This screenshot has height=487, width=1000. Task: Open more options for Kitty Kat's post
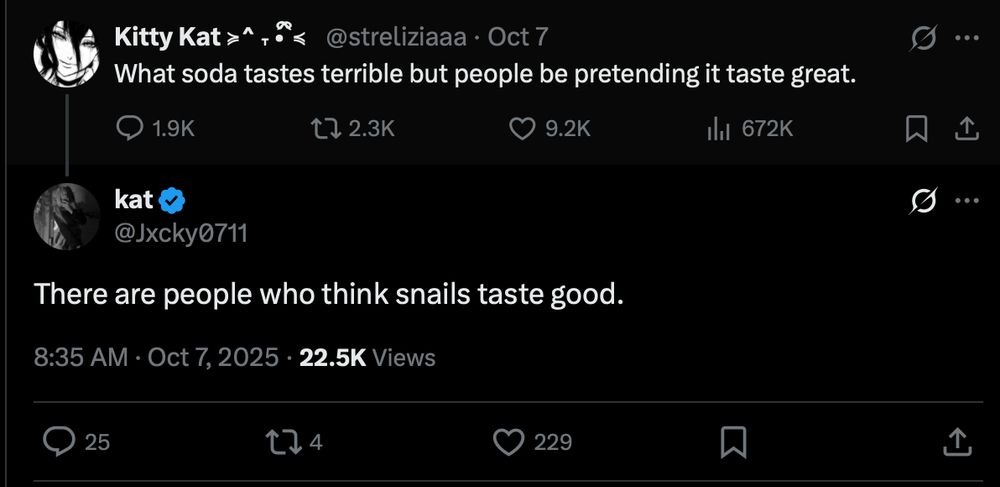[x=966, y=38]
